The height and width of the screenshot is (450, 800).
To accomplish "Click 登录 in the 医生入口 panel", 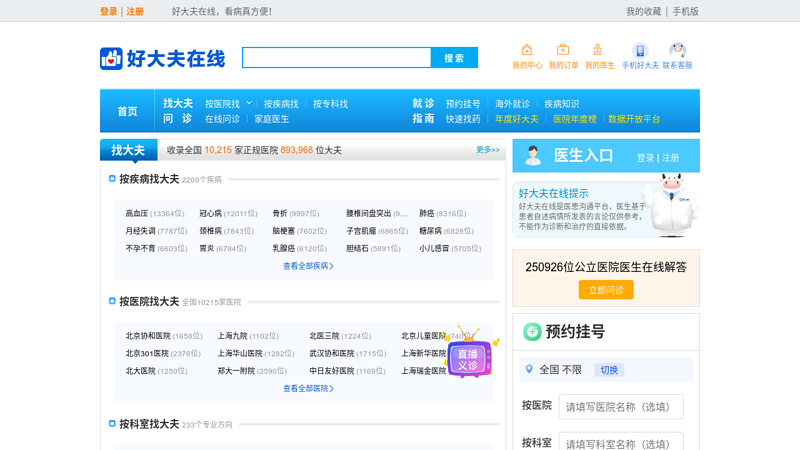I will [x=645, y=158].
